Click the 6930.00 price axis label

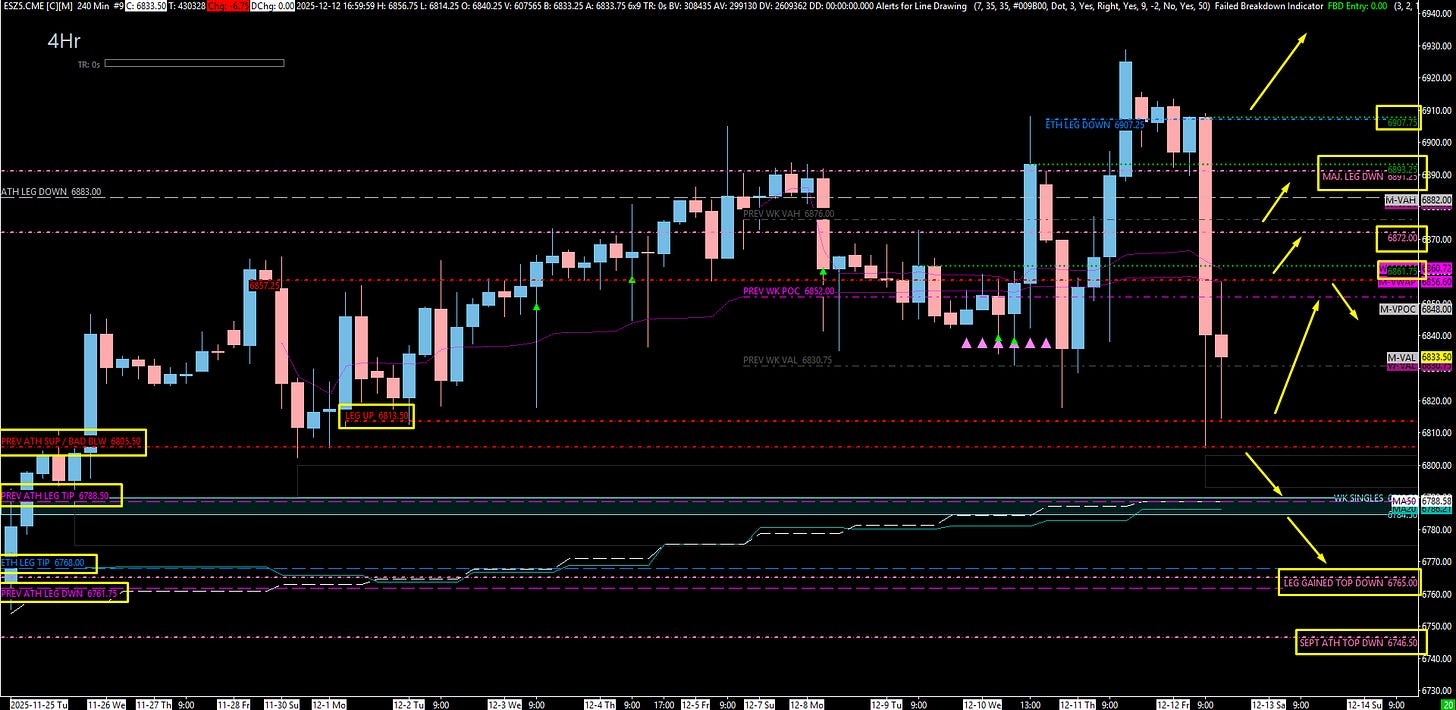[1436, 46]
